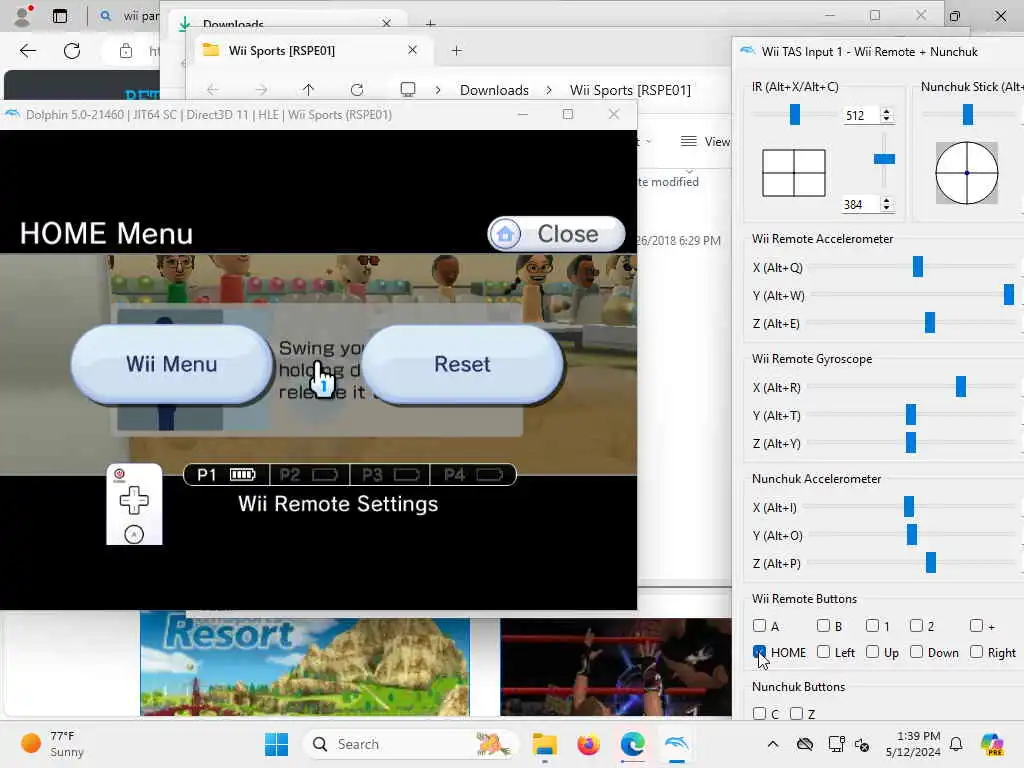1024x768 pixels.
Task: Click the Nunchuk Stick circular pad
Action: point(967,172)
